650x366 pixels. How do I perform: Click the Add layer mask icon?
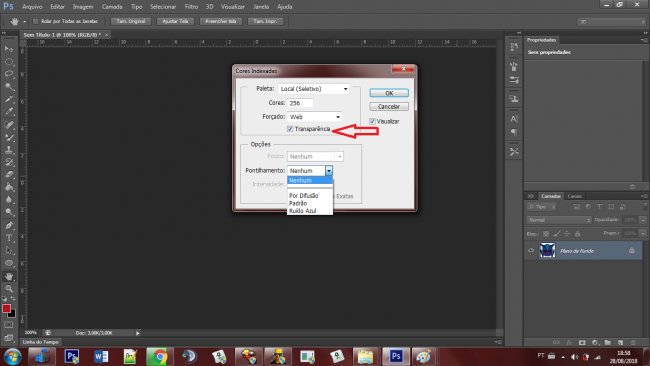(582, 343)
